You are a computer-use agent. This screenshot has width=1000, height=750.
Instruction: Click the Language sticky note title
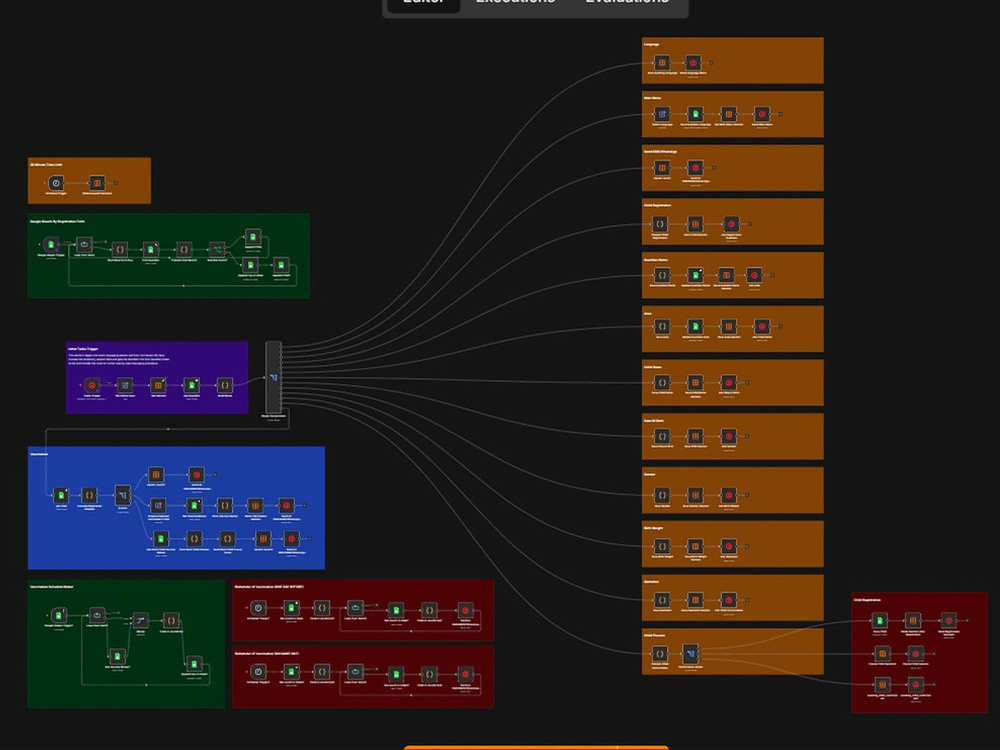pos(651,45)
